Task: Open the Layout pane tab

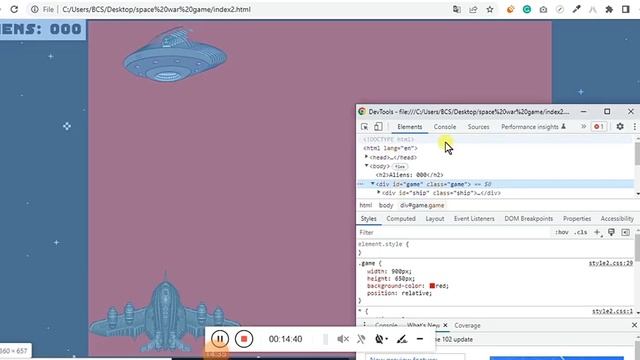Action: (x=435, y=219)
